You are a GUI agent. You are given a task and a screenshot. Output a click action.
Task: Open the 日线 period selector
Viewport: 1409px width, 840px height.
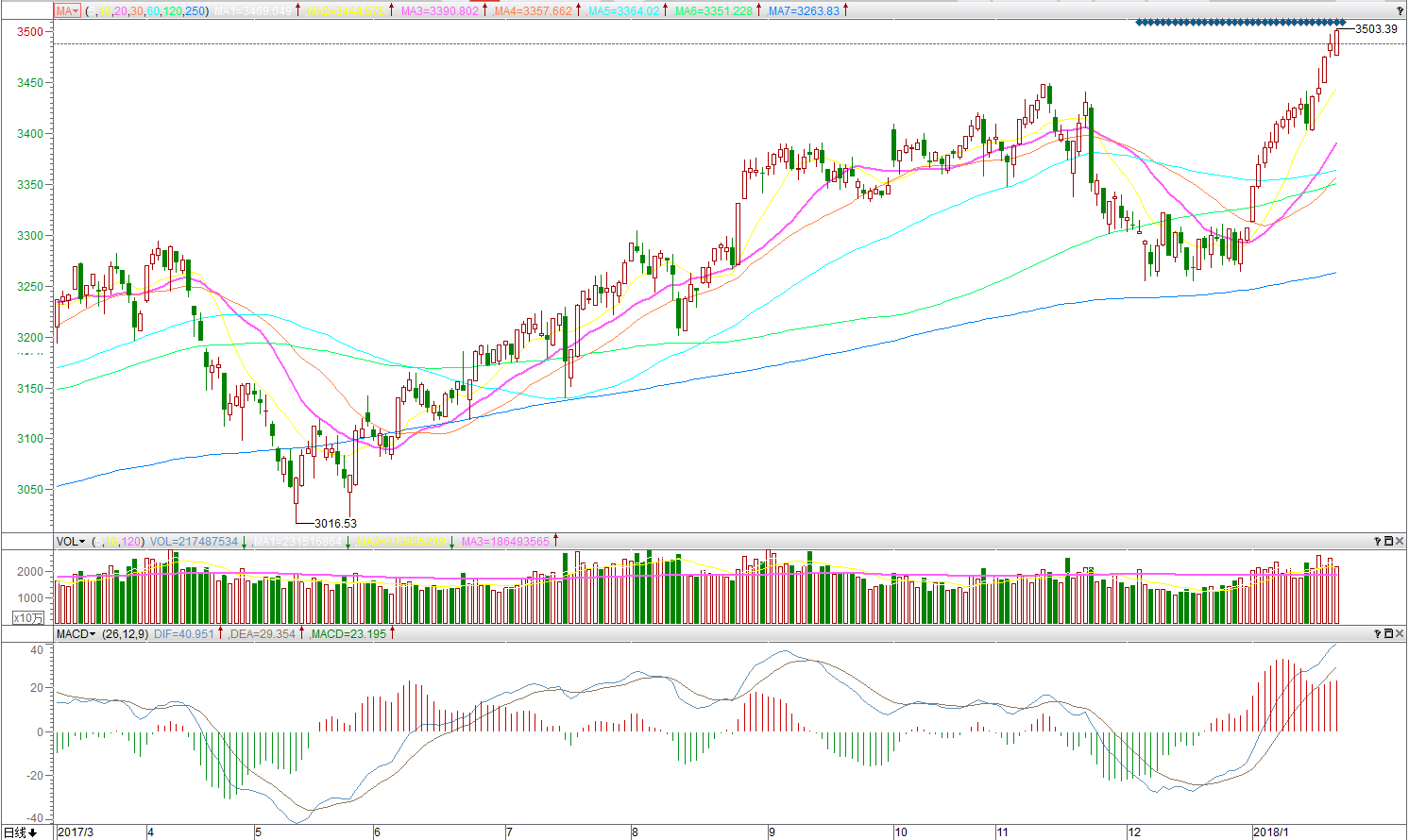point(20,832)
